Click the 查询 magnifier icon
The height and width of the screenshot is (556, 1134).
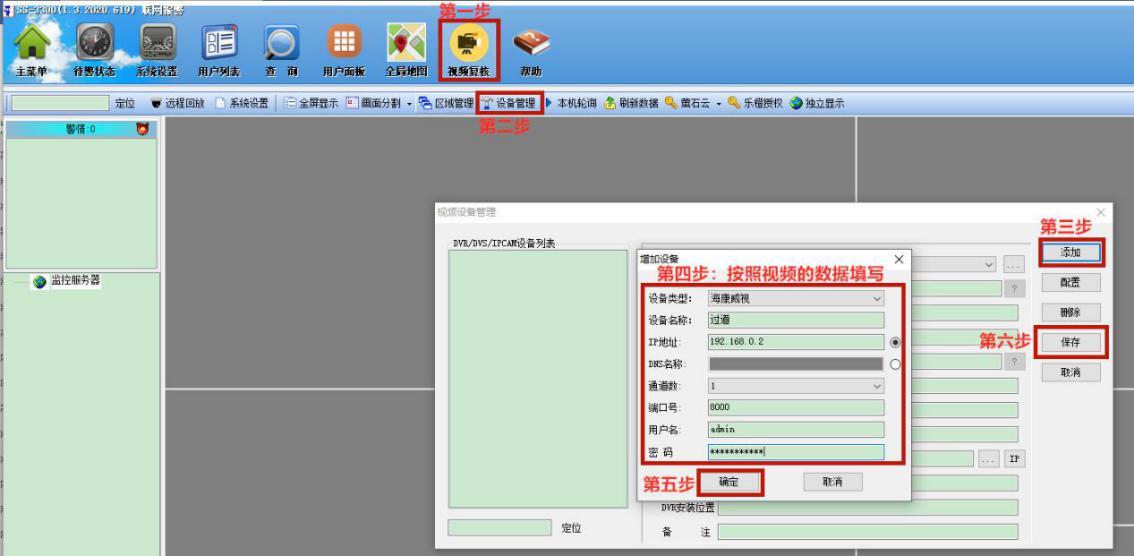pyautogui.click(x=281, y=45)
